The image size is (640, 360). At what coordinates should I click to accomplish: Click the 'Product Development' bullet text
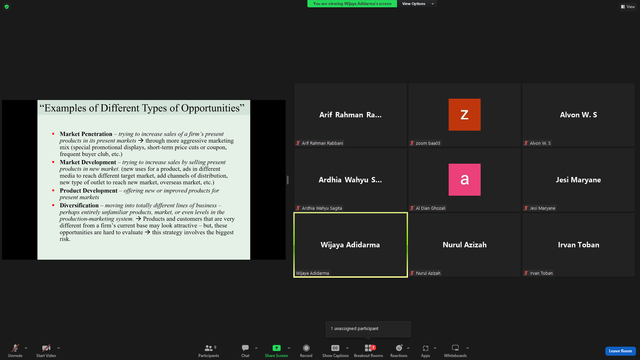coord(89,191)
